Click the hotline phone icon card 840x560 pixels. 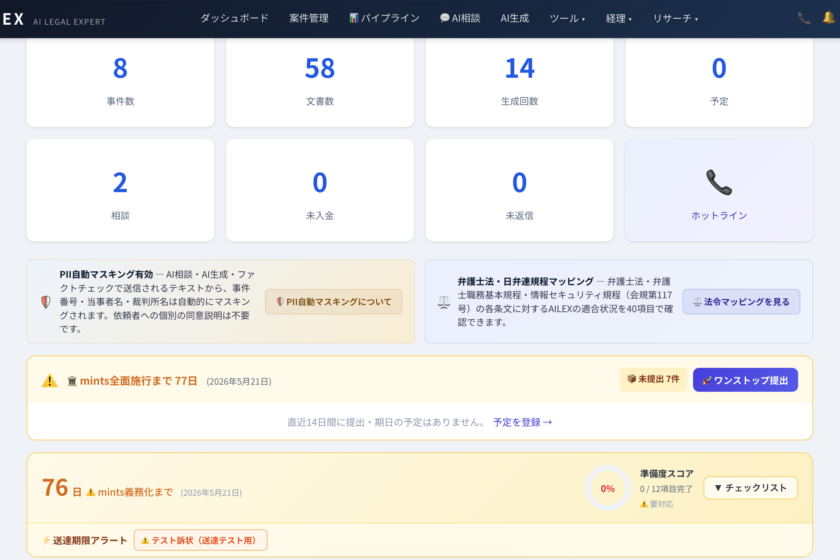coord(719,190)
